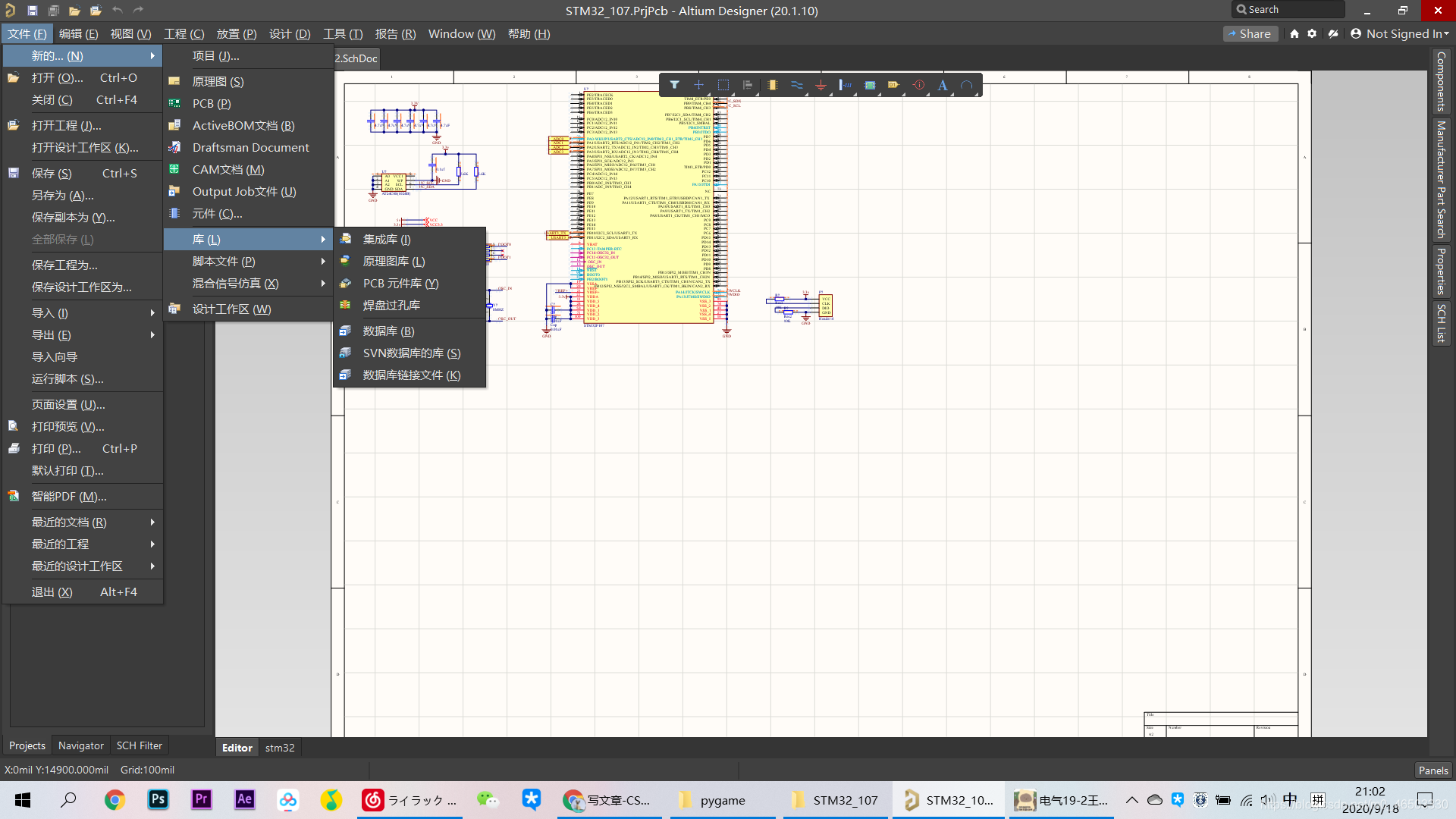
Task: Click the notifications icon beside the gear
Action: 1333,33
